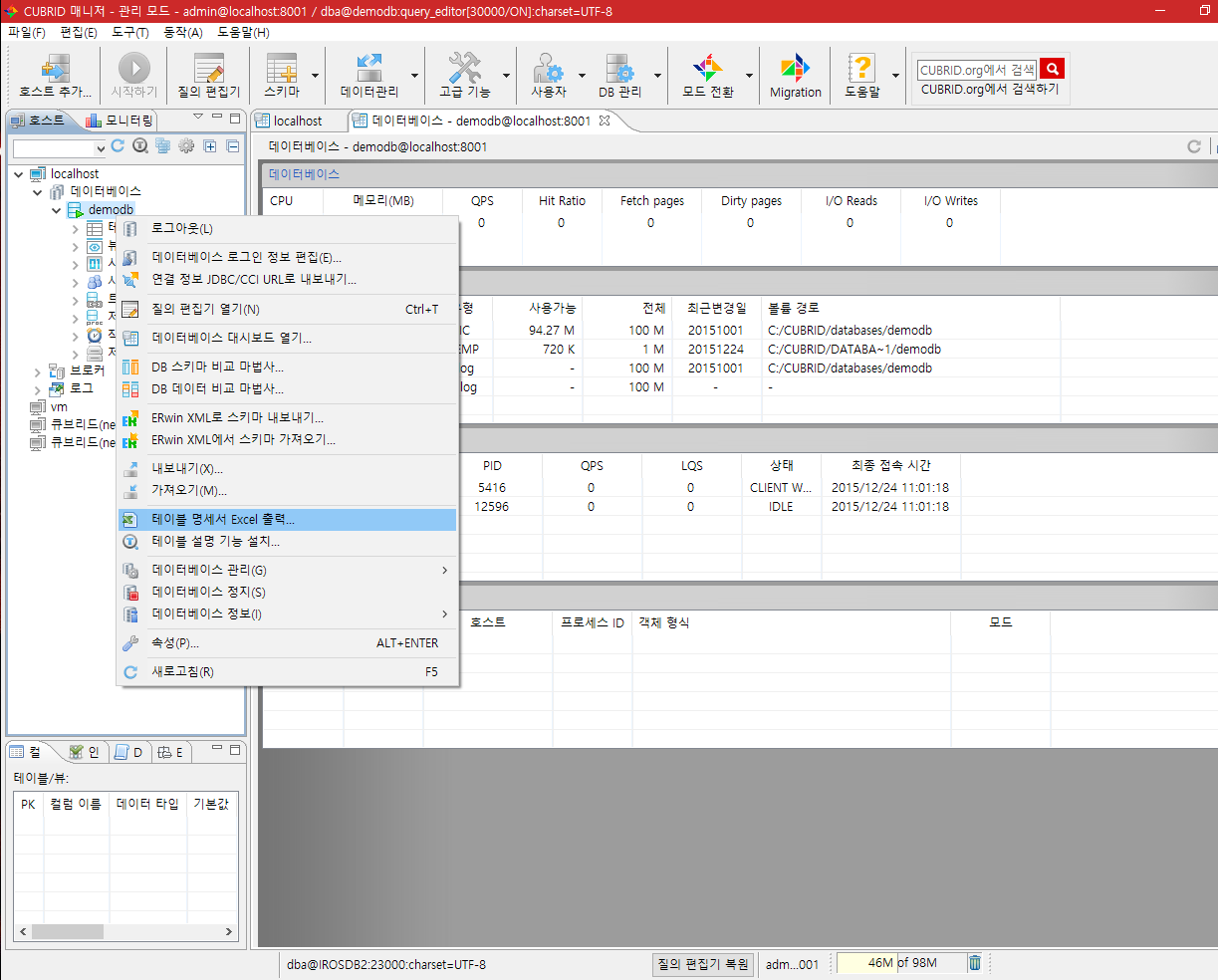Image resolution: width=1218 pixels, height=980 pixels.
Task: Select DB 스키마 비교 마법사 menu item
Action: (288, 367)
